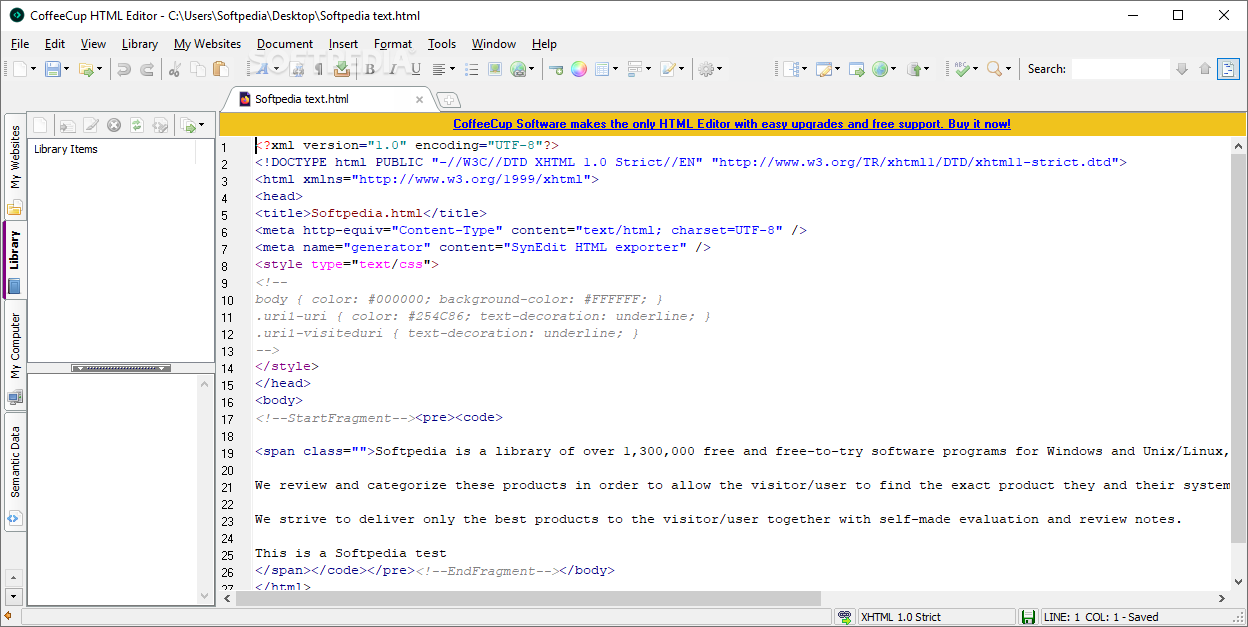The height and width of the screenshot is (627, 1248).
Task: Expand the library paste-items dropdown arrow
Action: pyautogui.click(x=201, y=125)
